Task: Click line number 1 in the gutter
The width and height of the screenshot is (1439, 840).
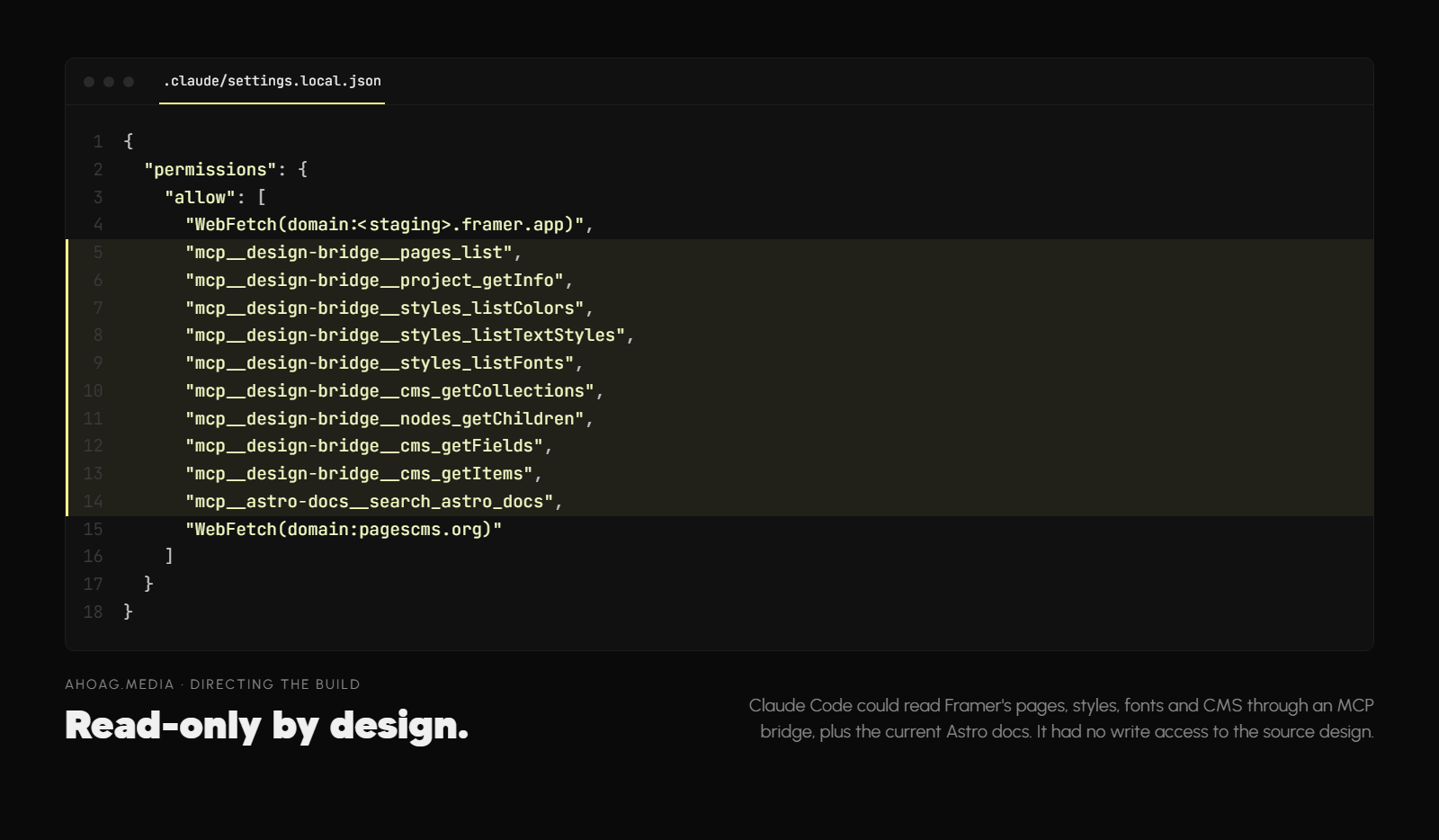Action: [98, 142]
